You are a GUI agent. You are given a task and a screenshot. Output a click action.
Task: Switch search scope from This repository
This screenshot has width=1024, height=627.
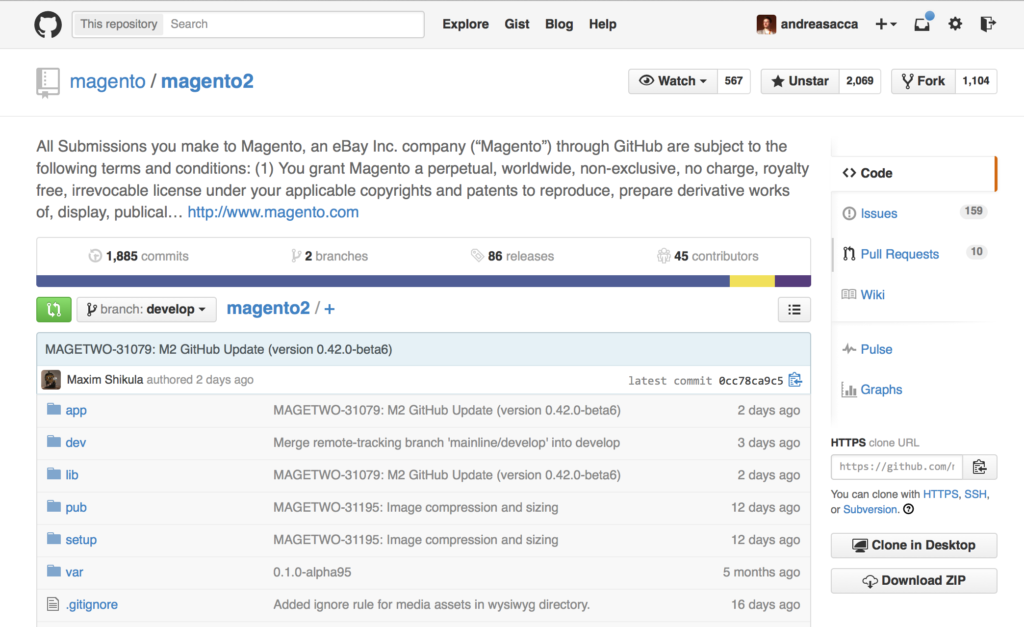click(116, 23)
